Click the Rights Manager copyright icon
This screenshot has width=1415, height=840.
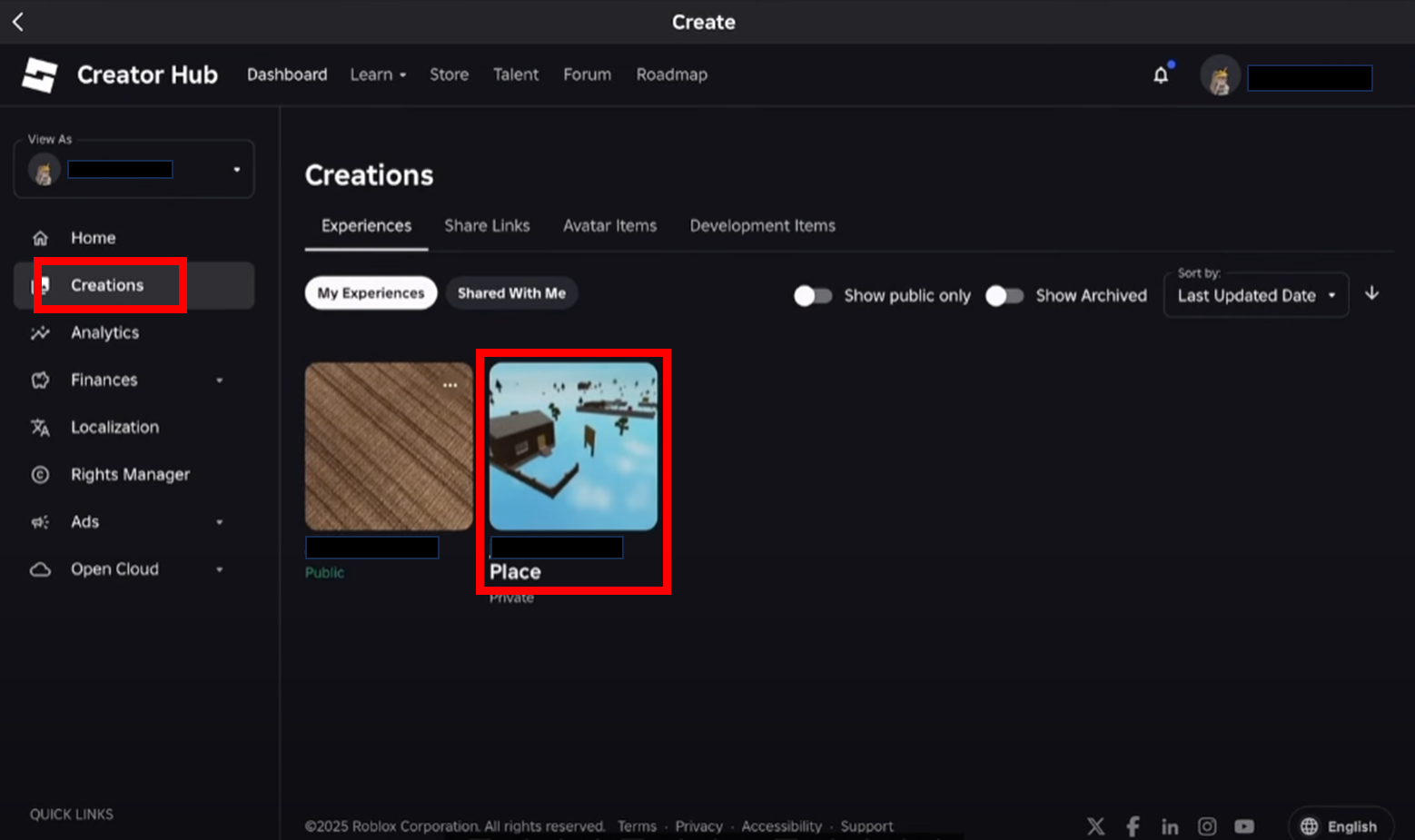[40, 475]
